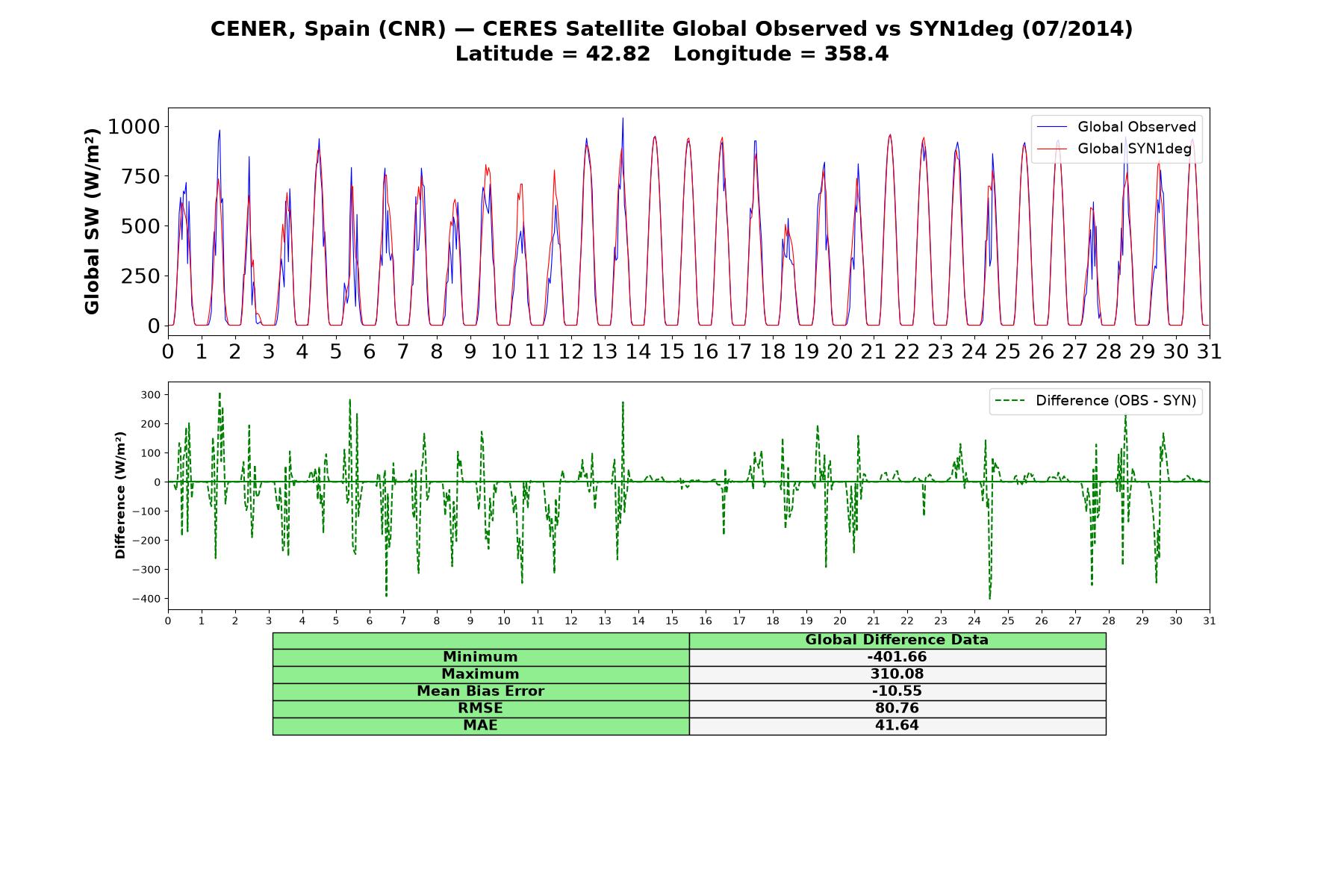Click the Mean Bias Error label cell
Image resolution: width=1344 pixels, height=896 pixels.
point(480,691)
